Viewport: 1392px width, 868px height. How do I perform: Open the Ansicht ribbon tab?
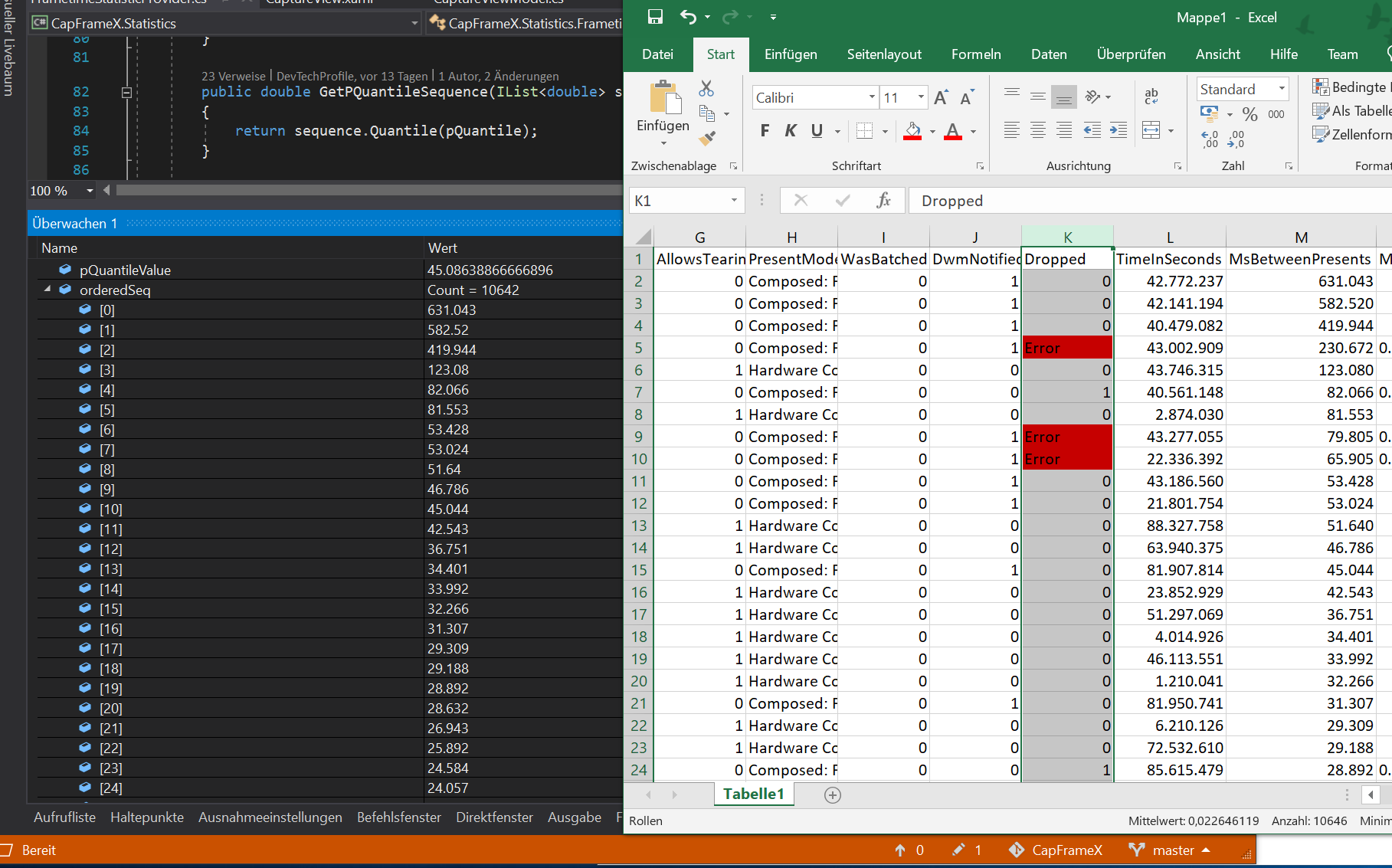[1217, 54]
